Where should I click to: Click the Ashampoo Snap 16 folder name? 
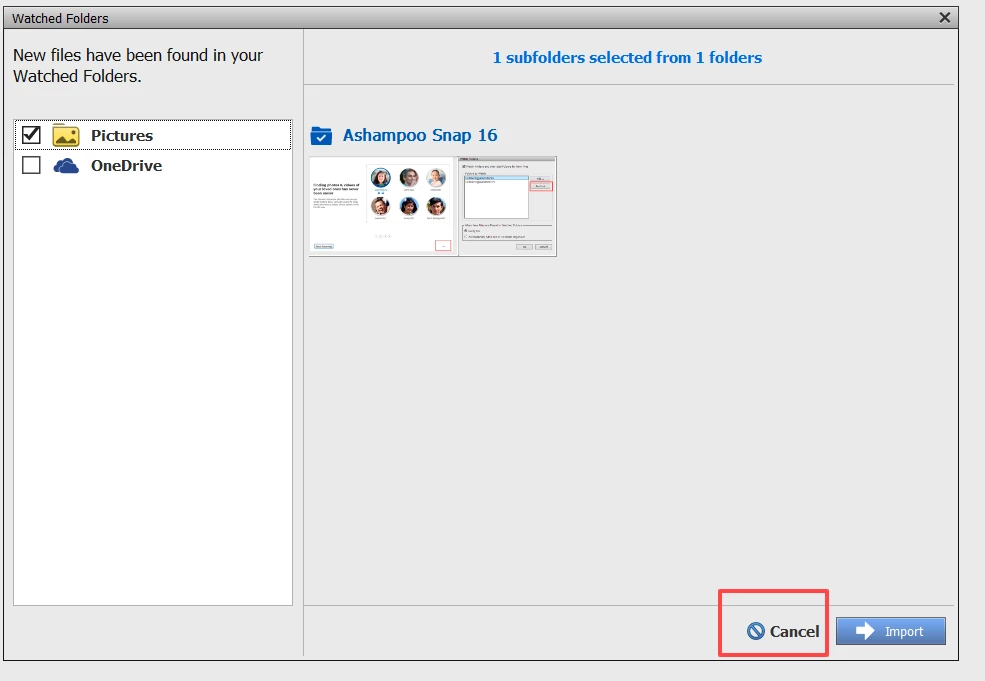pos(420,135)
